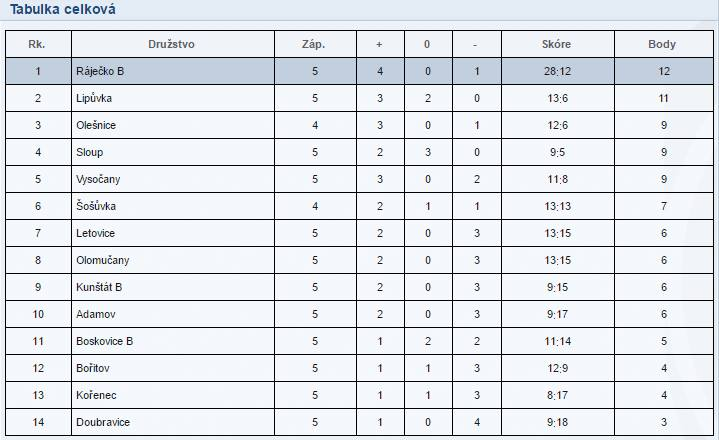
Task: Click the Skóre column header
Action: (556, 44)
